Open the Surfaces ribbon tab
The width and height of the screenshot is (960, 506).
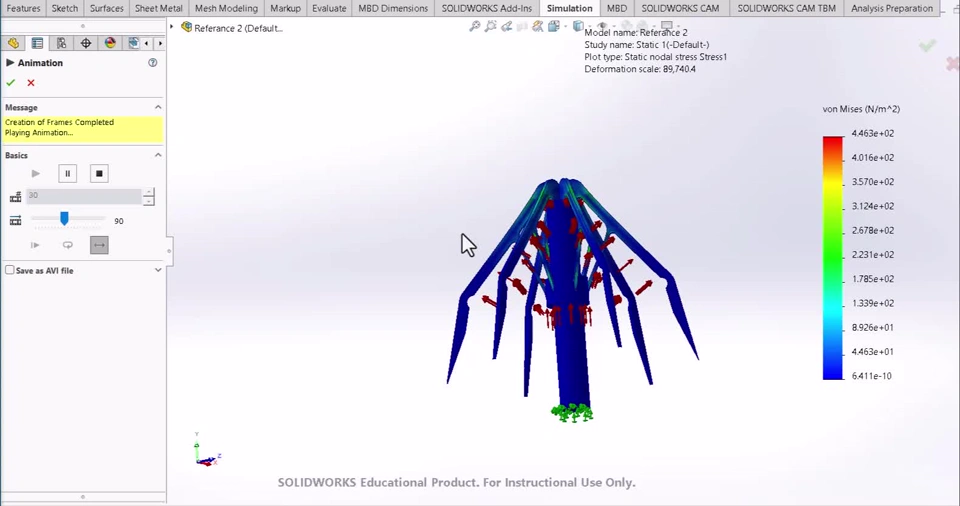click(107, 8)
